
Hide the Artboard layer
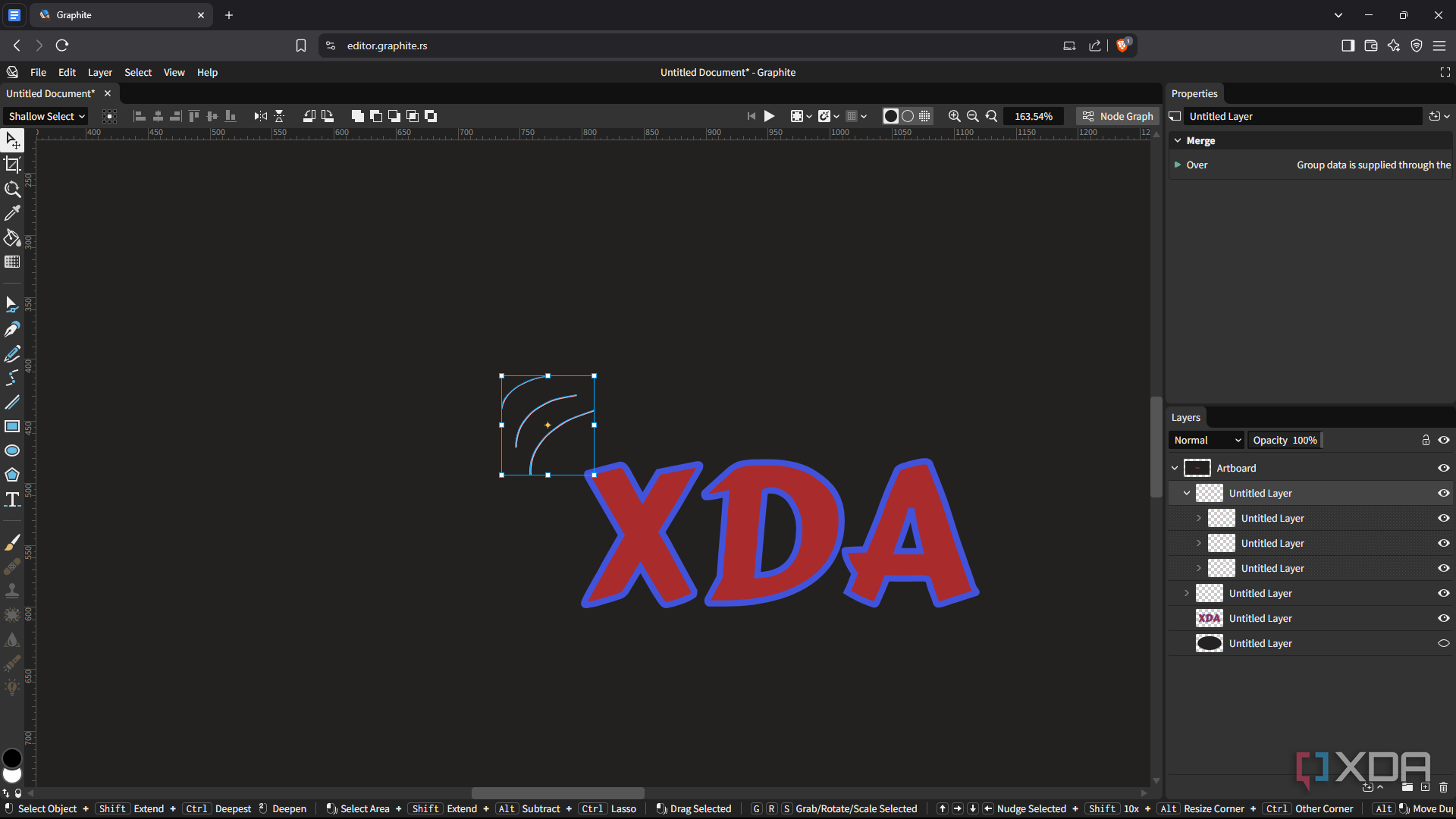point(1443,468)
